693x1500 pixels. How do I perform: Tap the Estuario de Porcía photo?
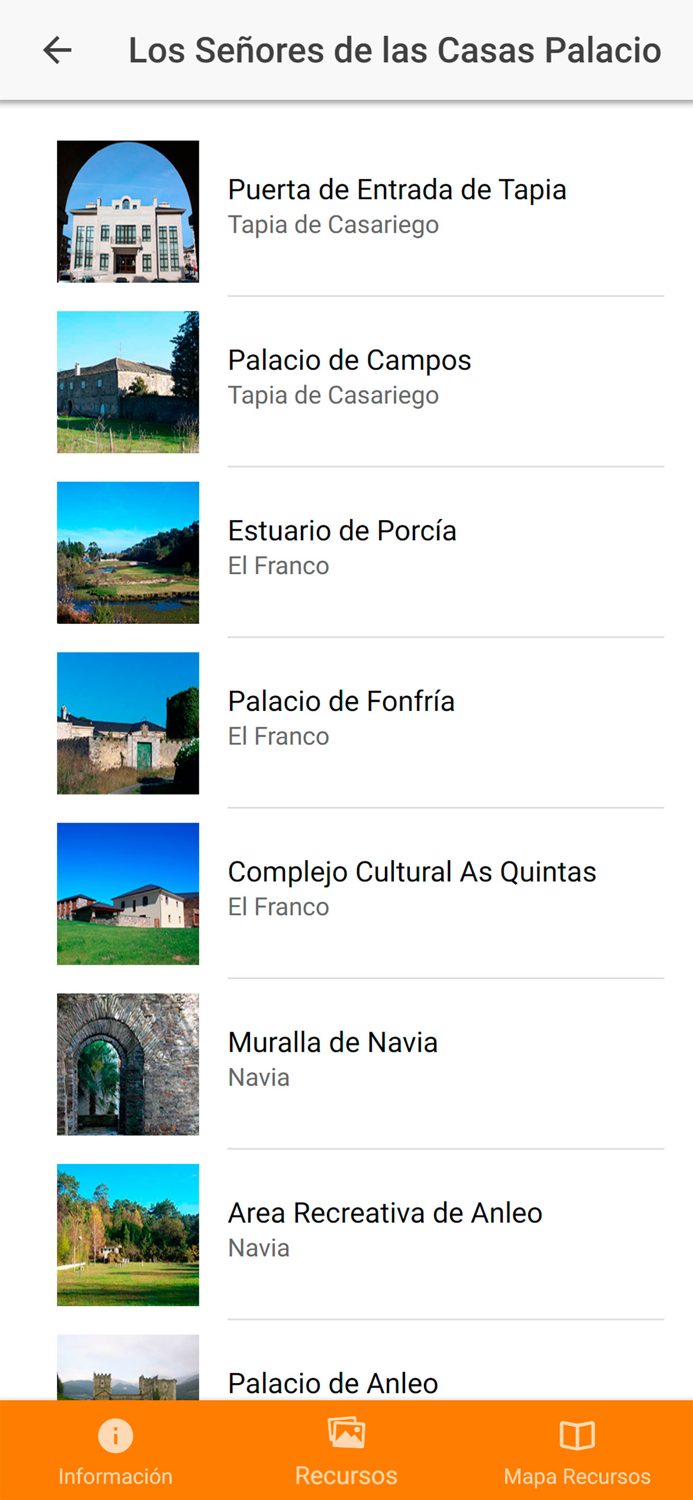128,552
